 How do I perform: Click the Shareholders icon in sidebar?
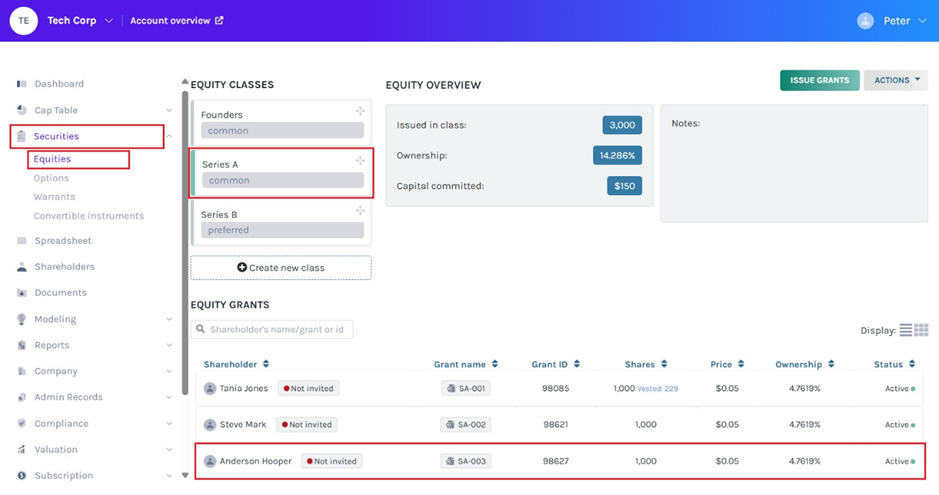pyautogui.click(x=22, y=267)
